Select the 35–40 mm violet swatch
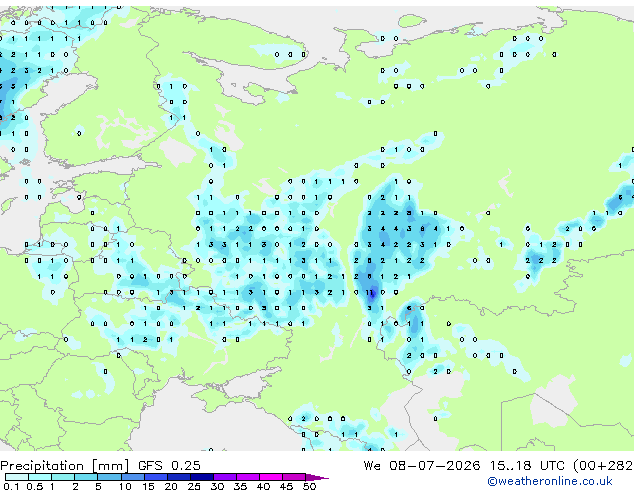The height and width of the screenshot is (490, 634). (x=248, y=477)
